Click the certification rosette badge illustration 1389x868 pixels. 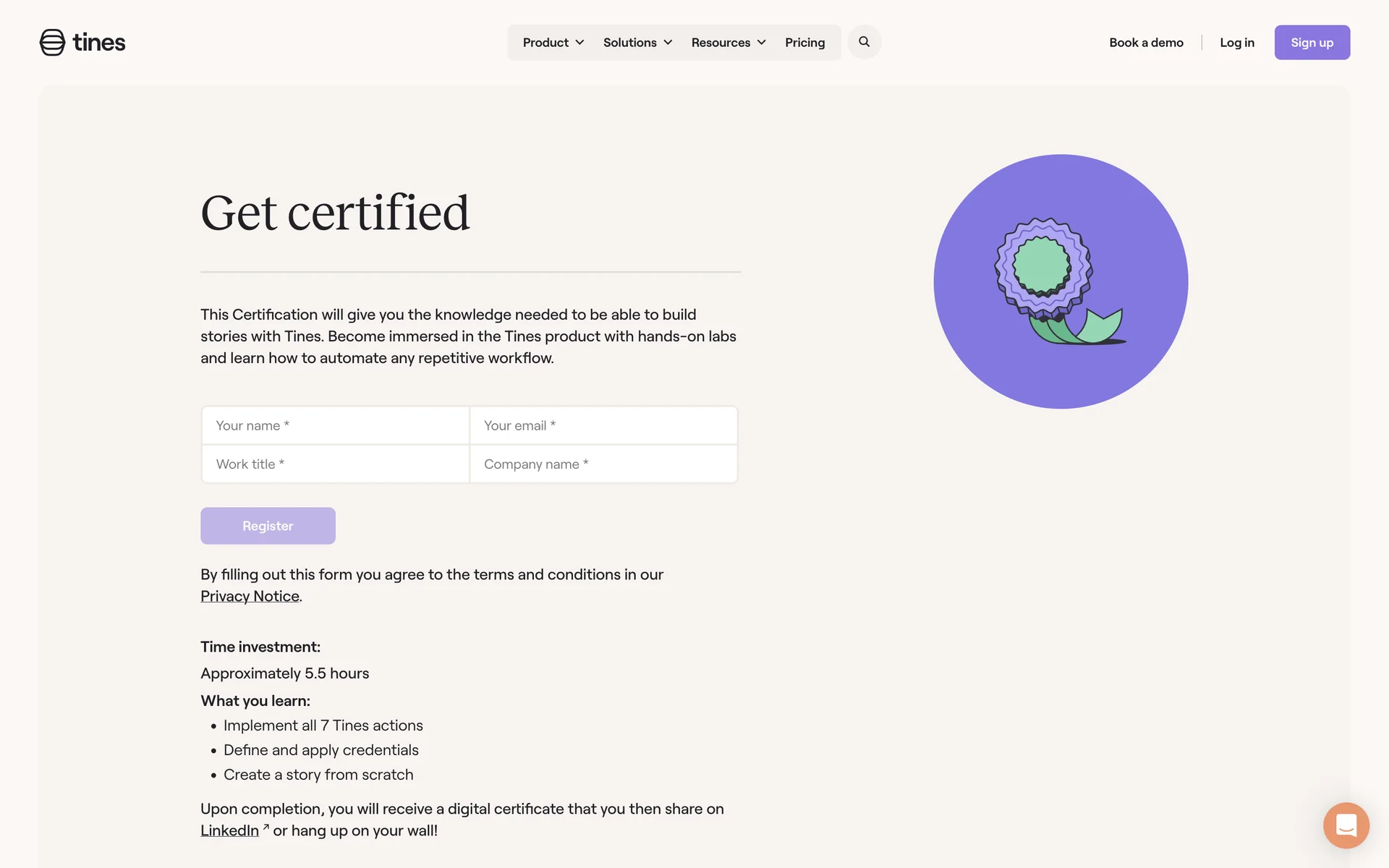tap(1059, 281)
